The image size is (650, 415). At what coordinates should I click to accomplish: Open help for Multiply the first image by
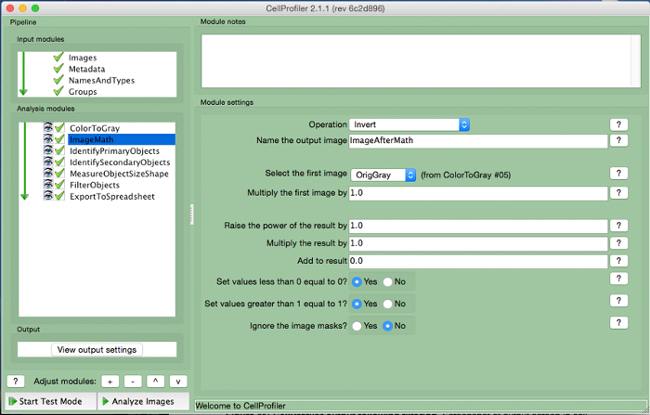coord(619,192)
